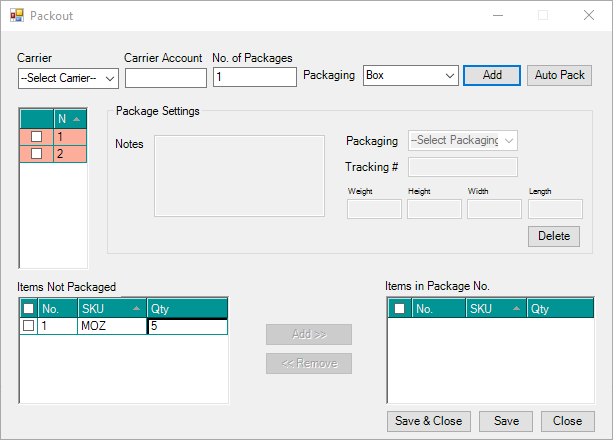Check the box for package row 1
The width and height of the screenshot is (613, 440).
(36, 137)
